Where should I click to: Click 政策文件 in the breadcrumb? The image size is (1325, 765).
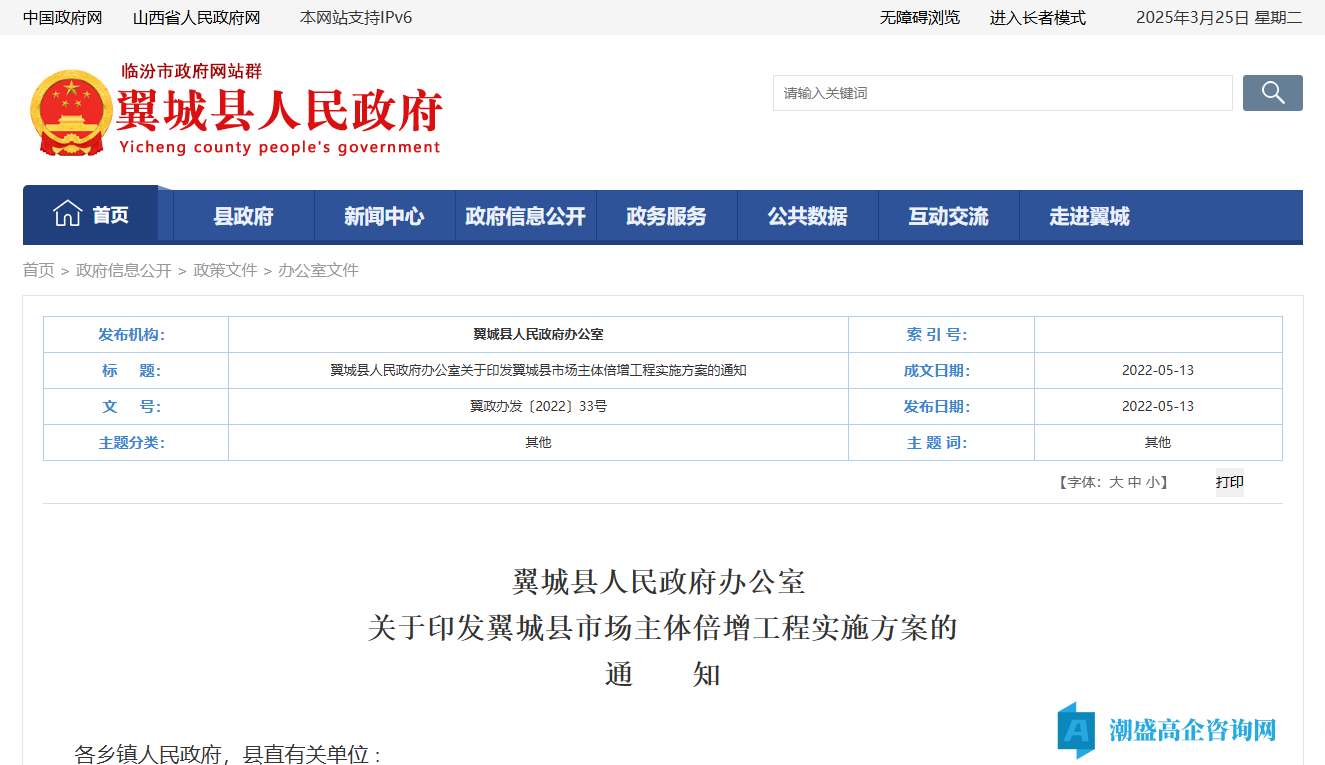(x=225, y=270)
